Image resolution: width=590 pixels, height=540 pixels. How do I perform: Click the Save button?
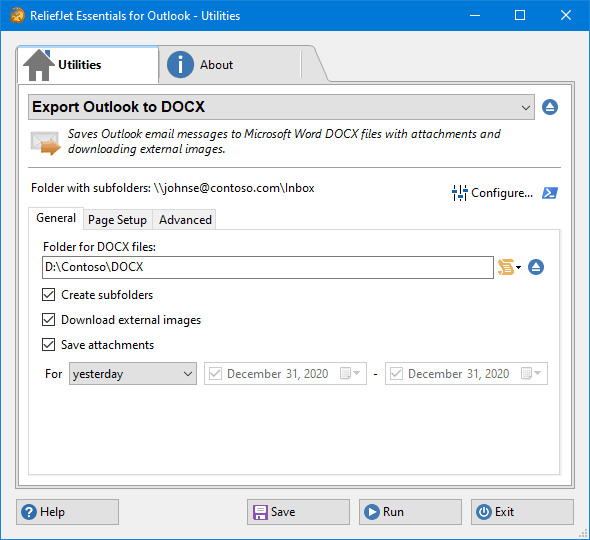click(x=298, y=512)
